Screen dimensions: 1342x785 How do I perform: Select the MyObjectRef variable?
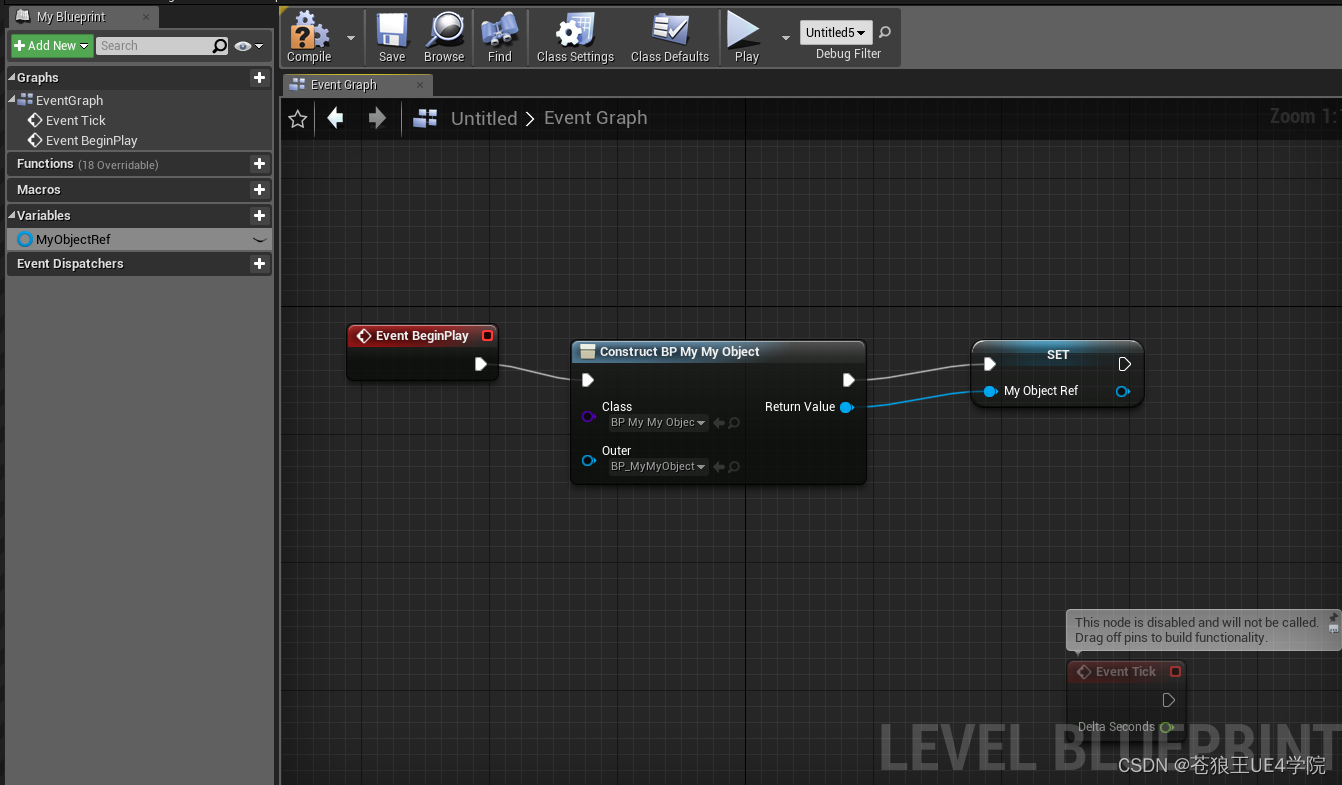(139, 240)
